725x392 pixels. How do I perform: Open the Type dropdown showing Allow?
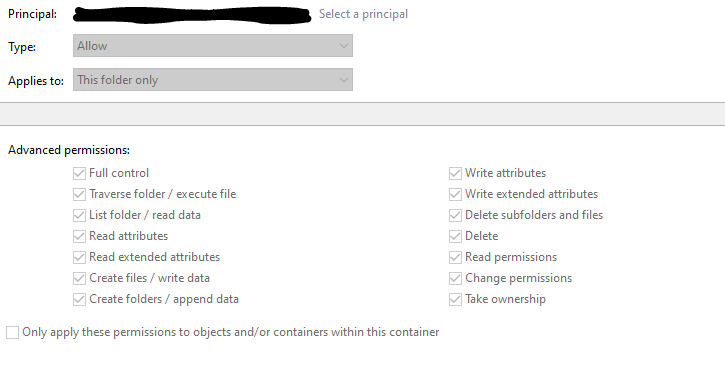coord(213,46)
